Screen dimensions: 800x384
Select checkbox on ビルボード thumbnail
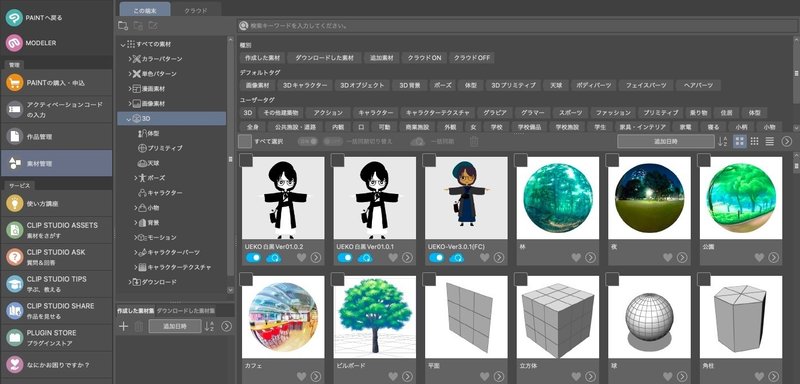coord(337,279)
